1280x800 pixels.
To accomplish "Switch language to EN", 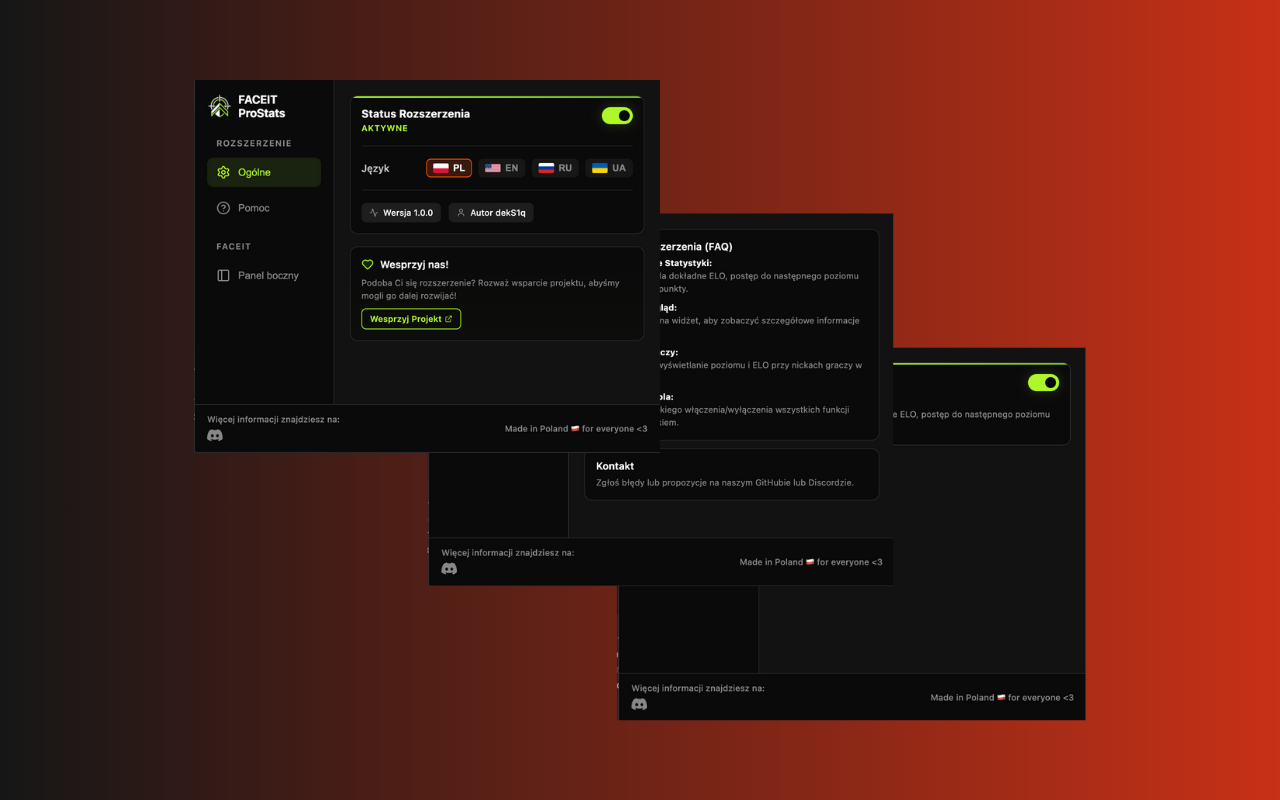I will (x=501, y=167).
